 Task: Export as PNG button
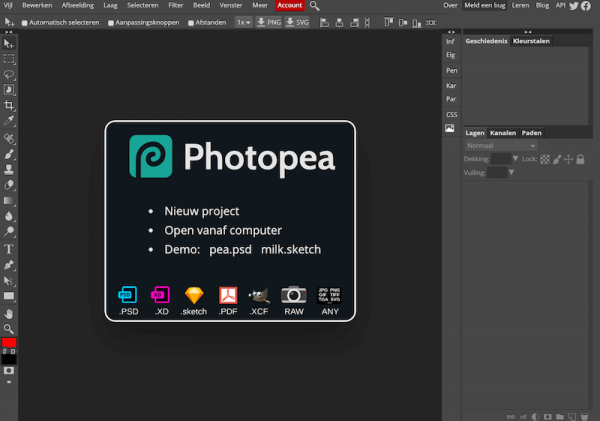(269, 23)
